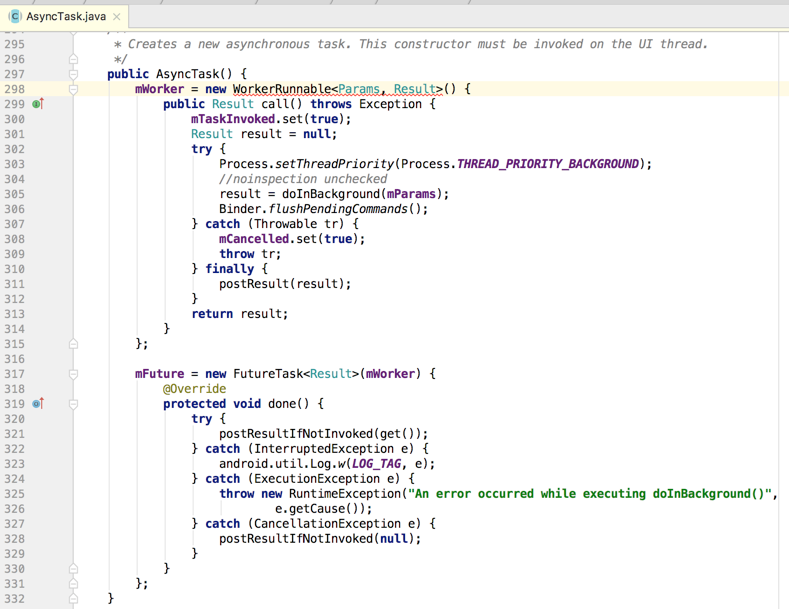
Task: Collapse the FutureTask fold on line 317
Action: coord(73,374)
